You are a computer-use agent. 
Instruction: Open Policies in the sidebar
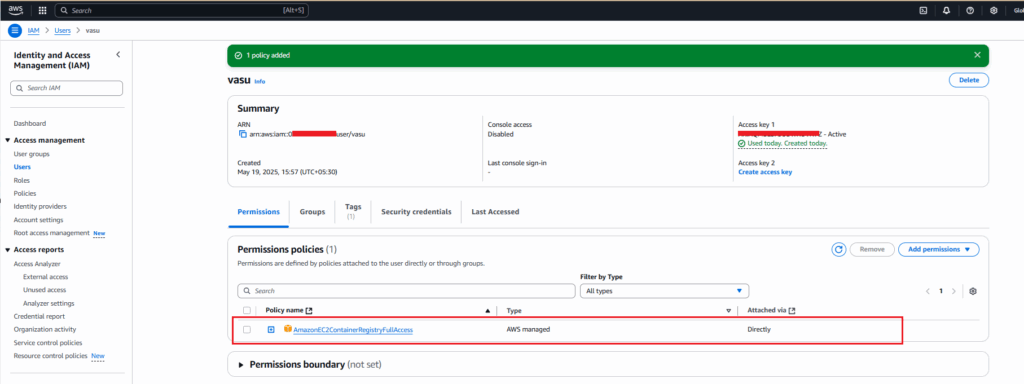pyautogui.click(x=25, y=193)
